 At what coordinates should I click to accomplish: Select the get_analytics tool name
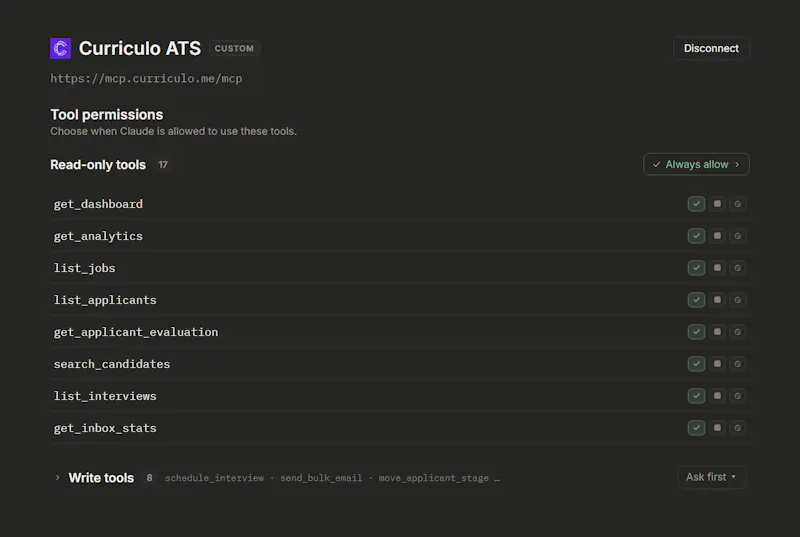coord(98,236)
